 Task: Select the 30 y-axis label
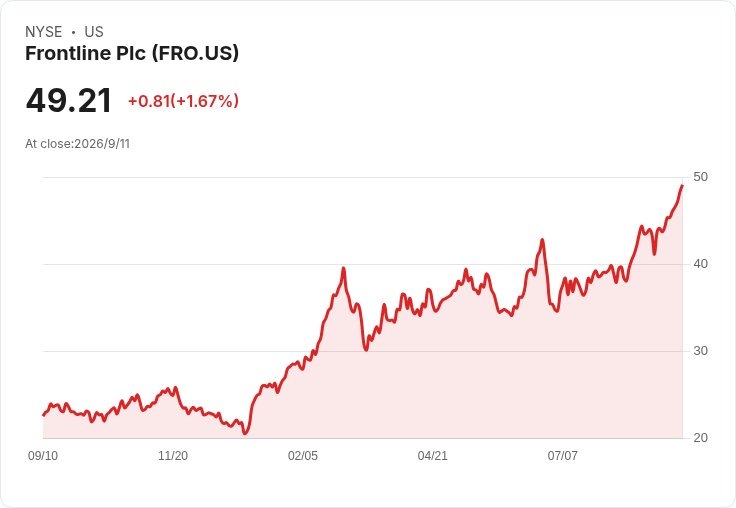(x=700, y=351)
